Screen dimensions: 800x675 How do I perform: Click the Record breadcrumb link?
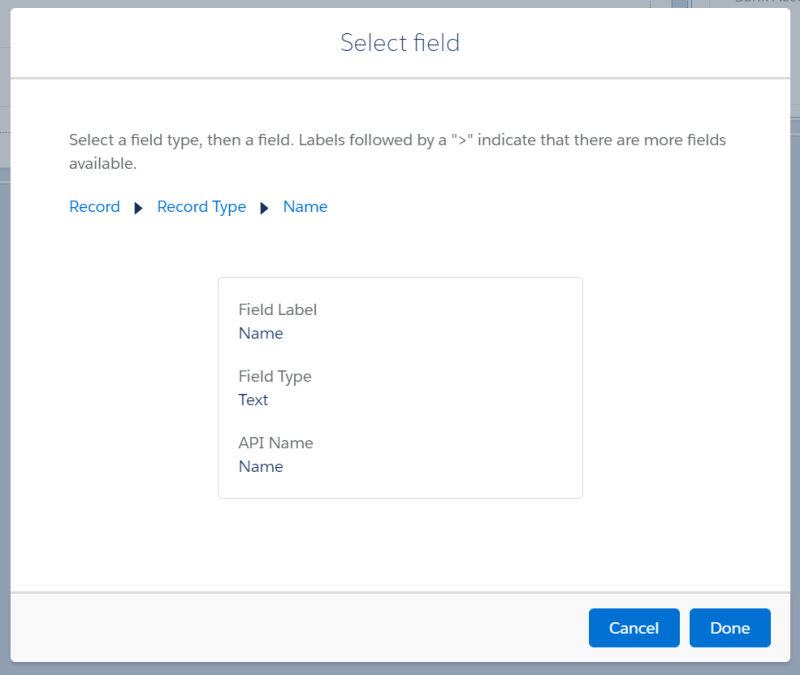click(x=94, y=206)
